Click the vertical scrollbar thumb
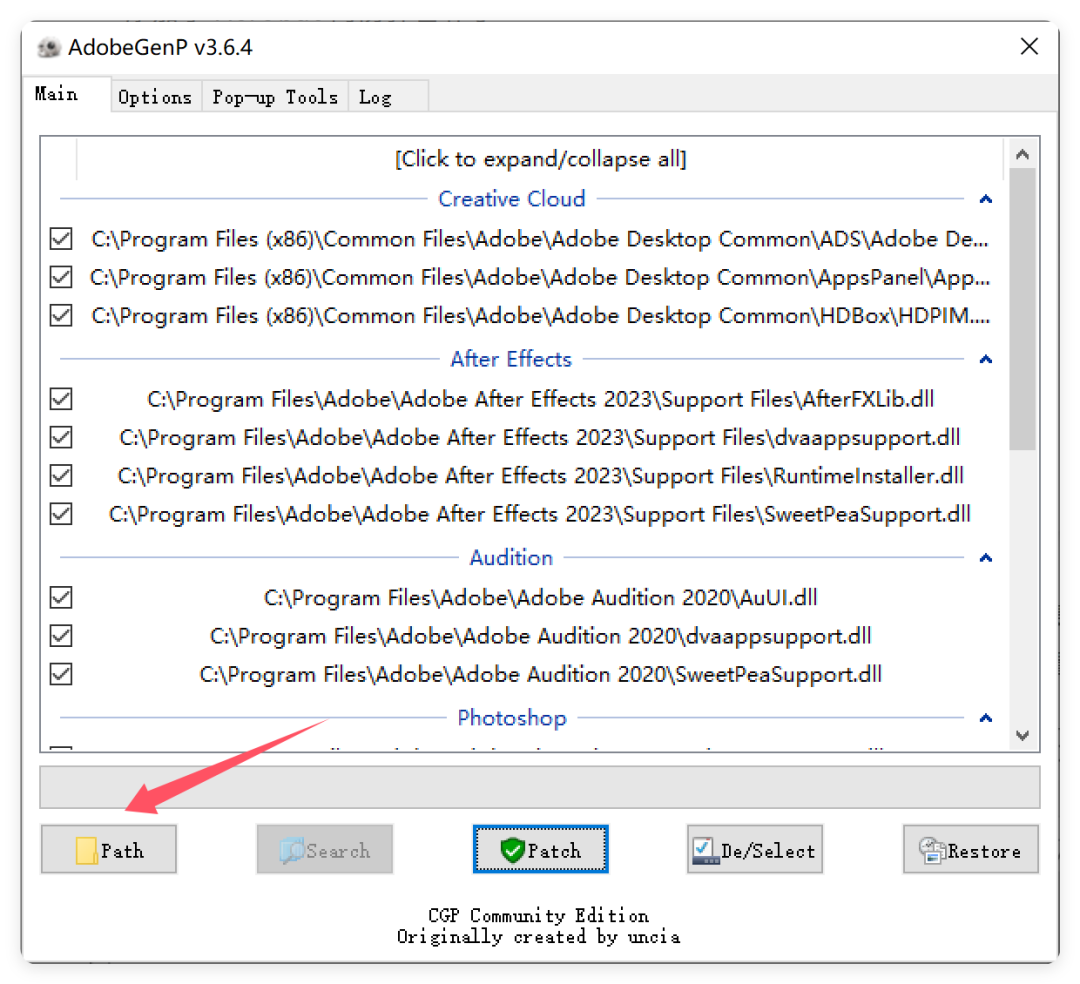 [x=1022, y=308]
